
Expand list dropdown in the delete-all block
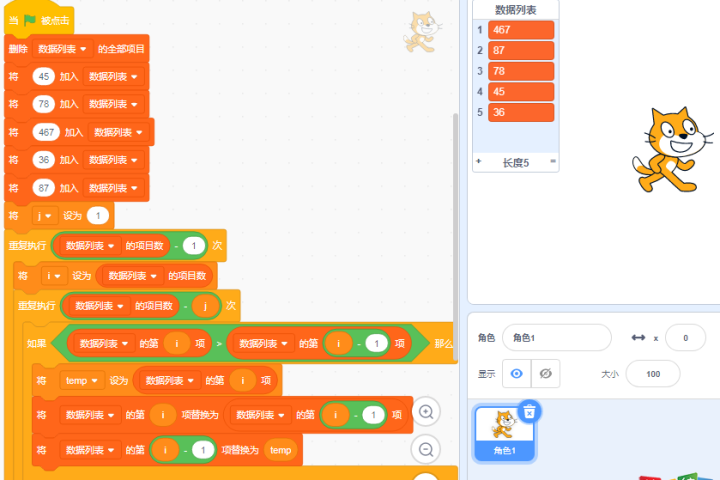(84, 48)
